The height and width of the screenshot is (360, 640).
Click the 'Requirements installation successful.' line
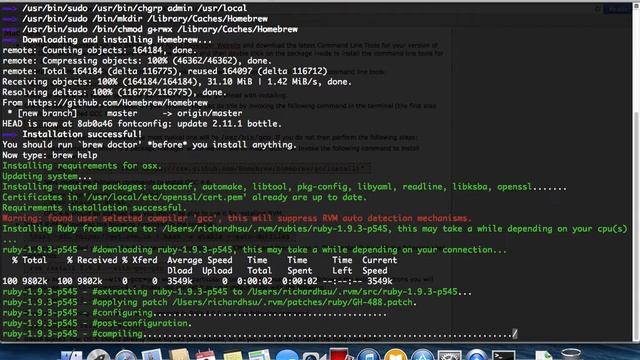tap(94, 208)
